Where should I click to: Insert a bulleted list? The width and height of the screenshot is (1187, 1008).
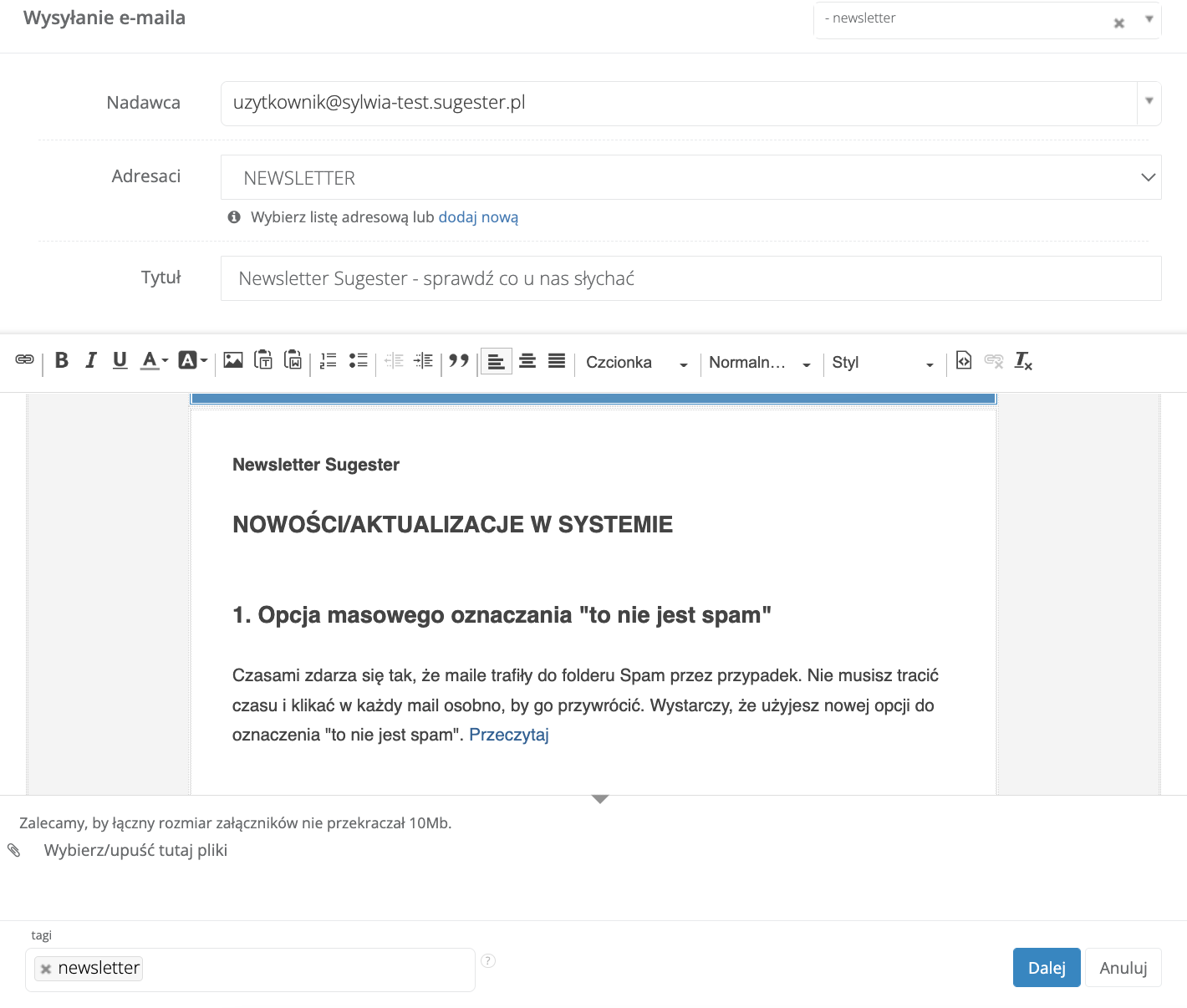coord(359,360)
